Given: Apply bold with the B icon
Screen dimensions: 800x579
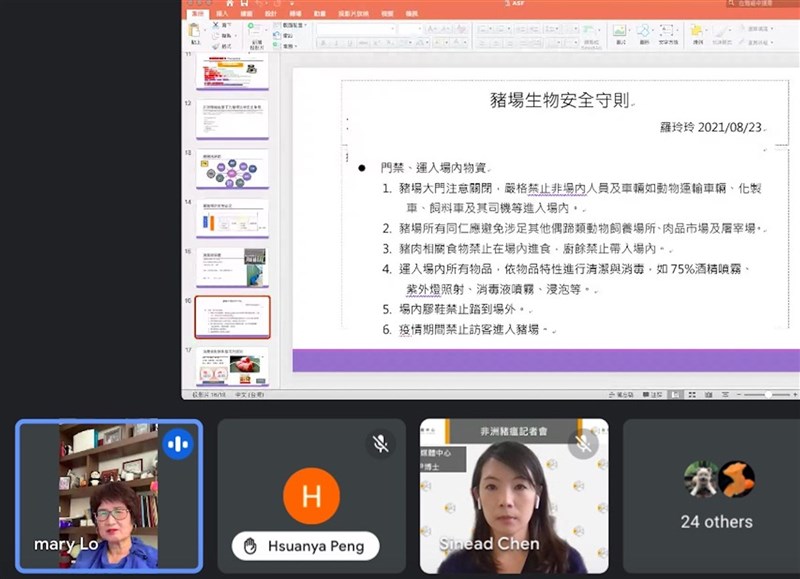Looking at the screenshot, I should pyautogui.click(x=323, y=43).
